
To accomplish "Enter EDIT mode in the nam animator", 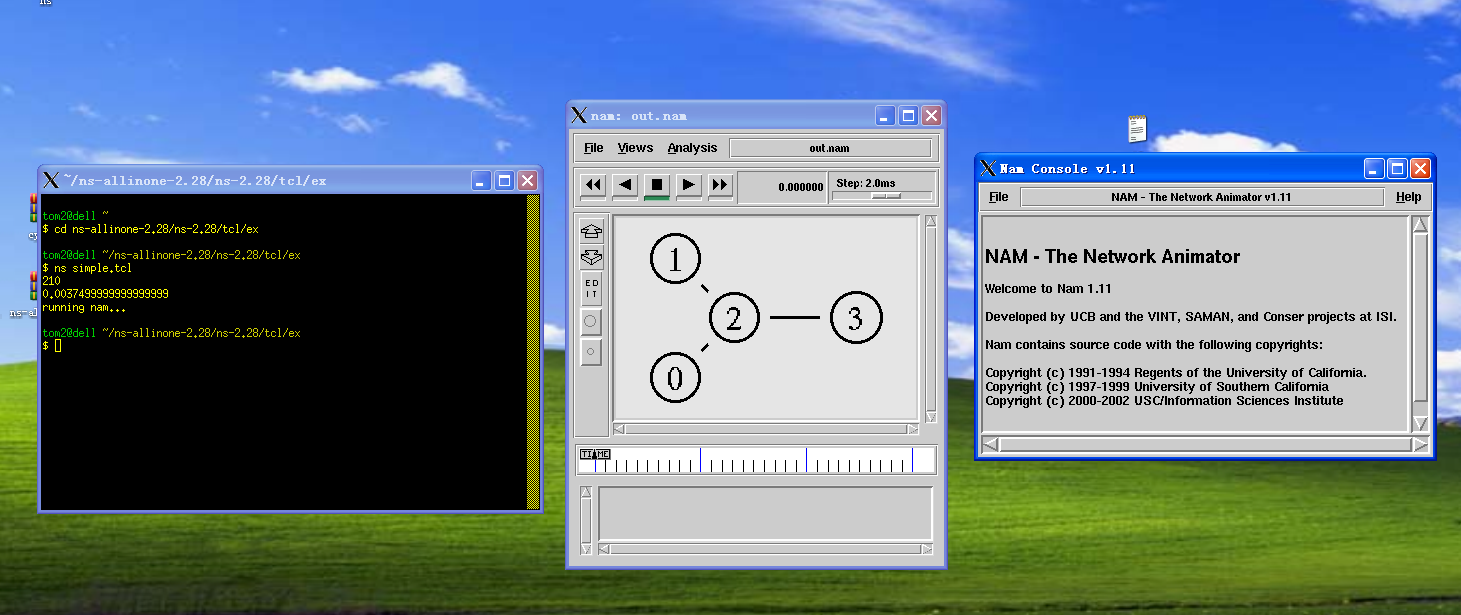I will pyautogui.click(x=591, y=290).
